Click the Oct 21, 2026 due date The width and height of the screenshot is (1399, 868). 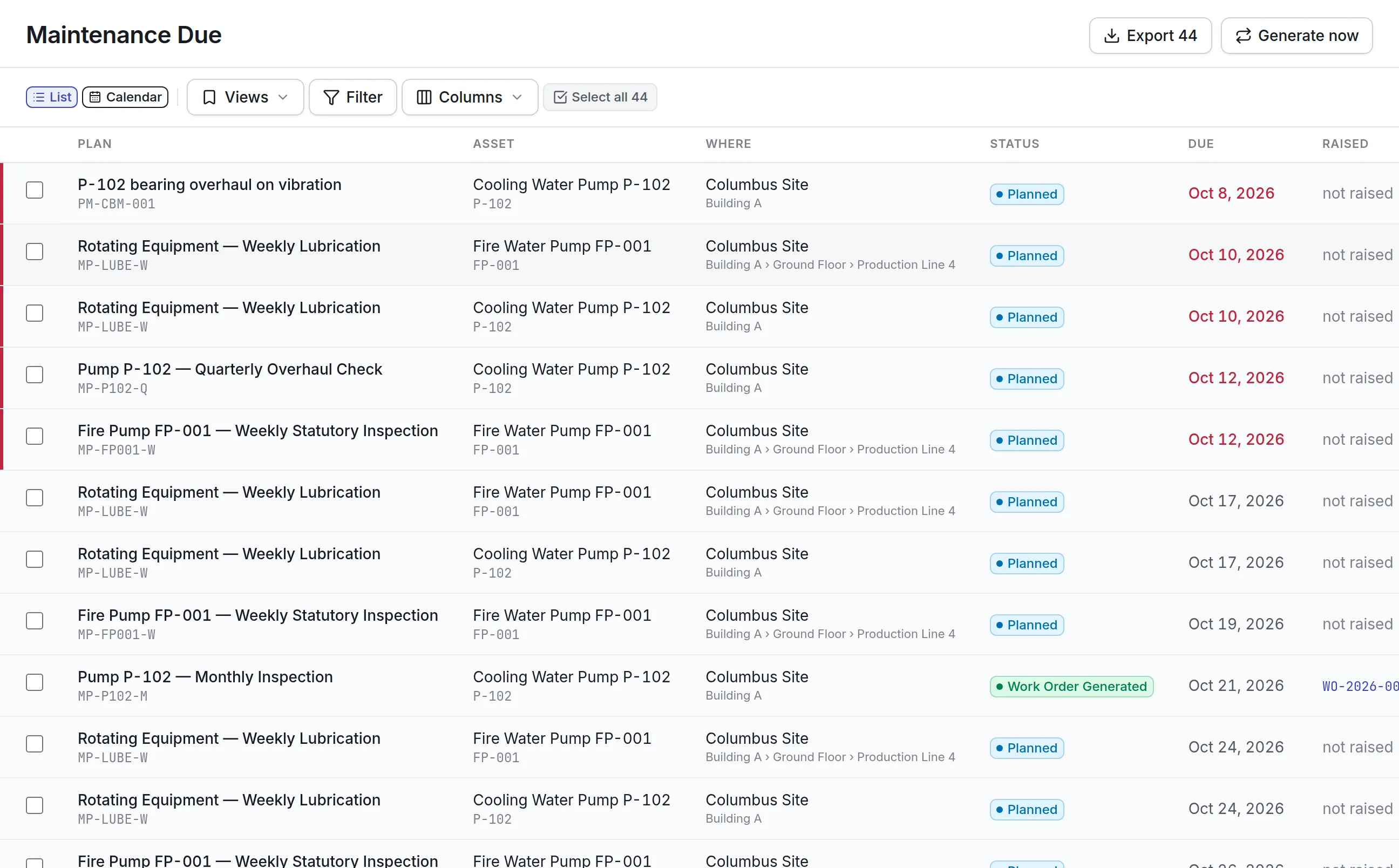tap(1235, 686)
